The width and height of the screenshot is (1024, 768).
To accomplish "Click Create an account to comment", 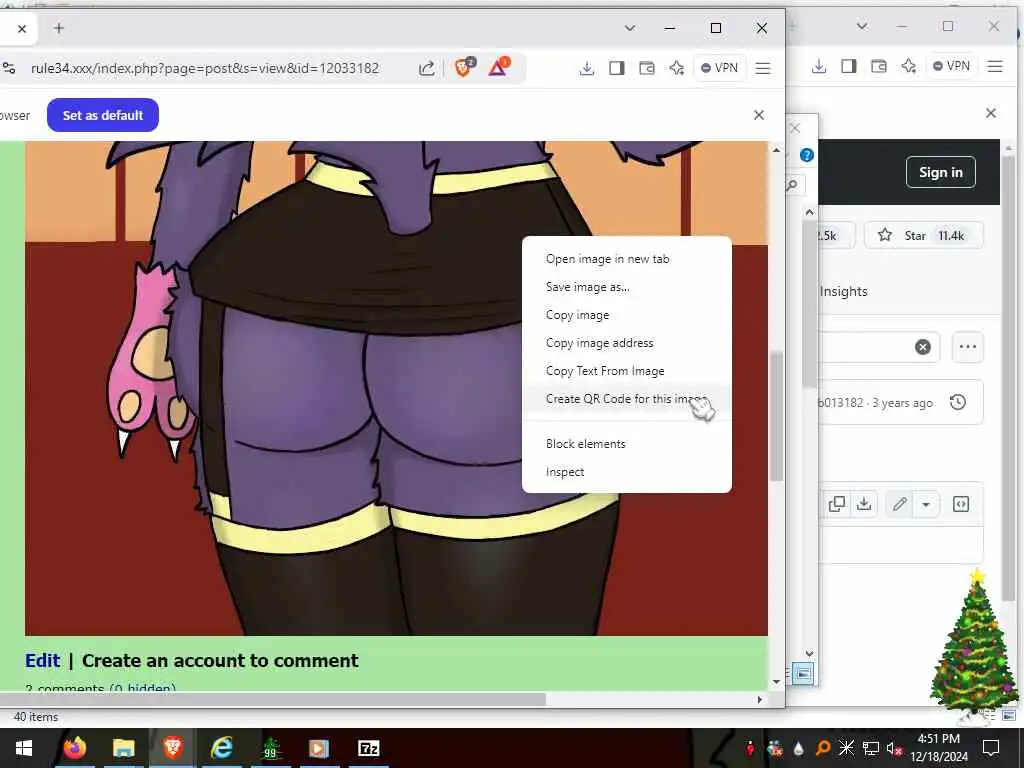I will click(220, 661).
